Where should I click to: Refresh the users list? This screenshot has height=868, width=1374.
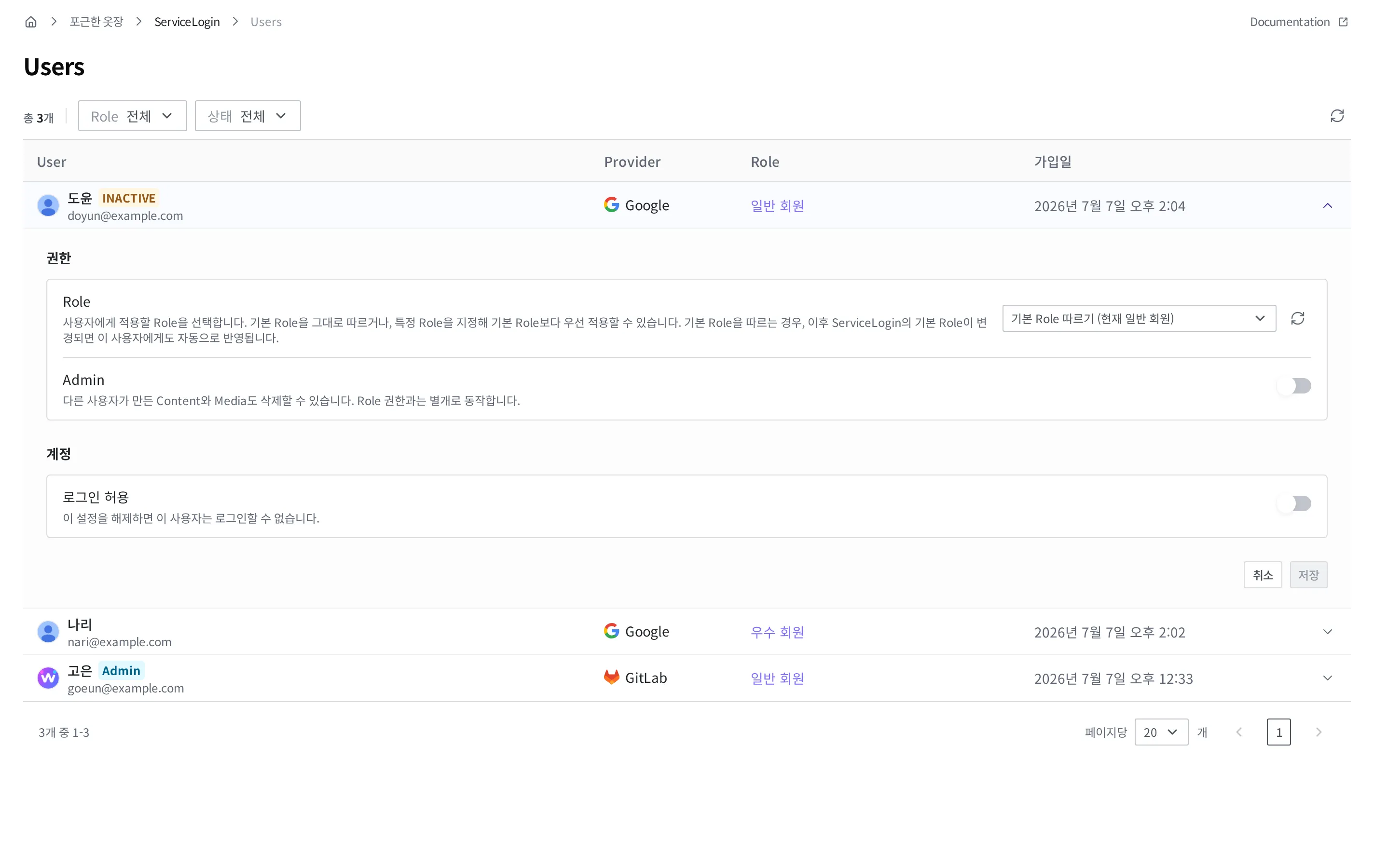tap(1337, 116)
